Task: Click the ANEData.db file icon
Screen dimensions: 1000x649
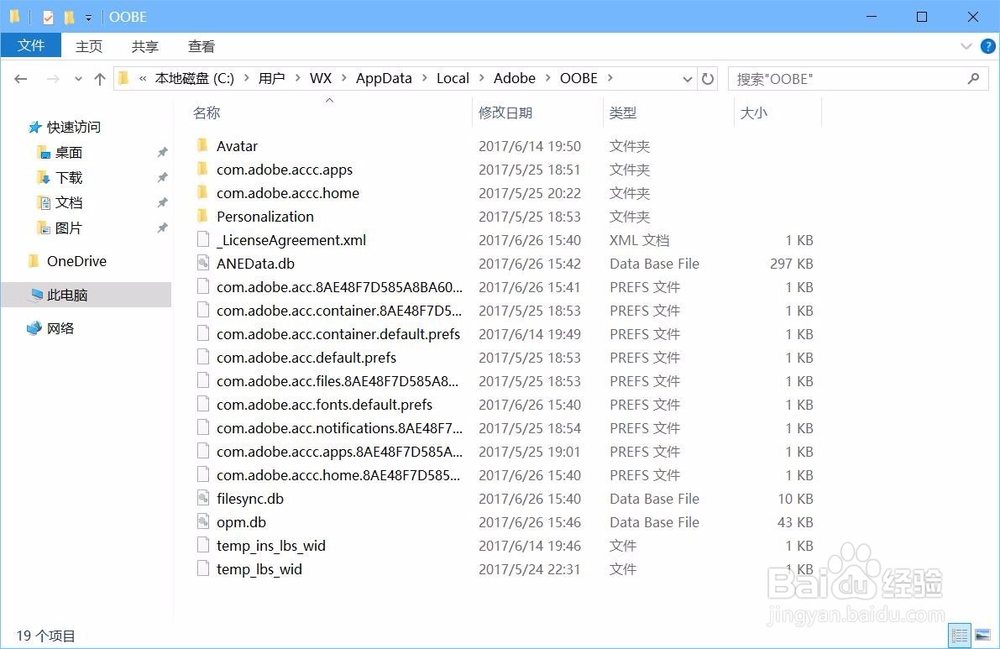Action: 203,263
